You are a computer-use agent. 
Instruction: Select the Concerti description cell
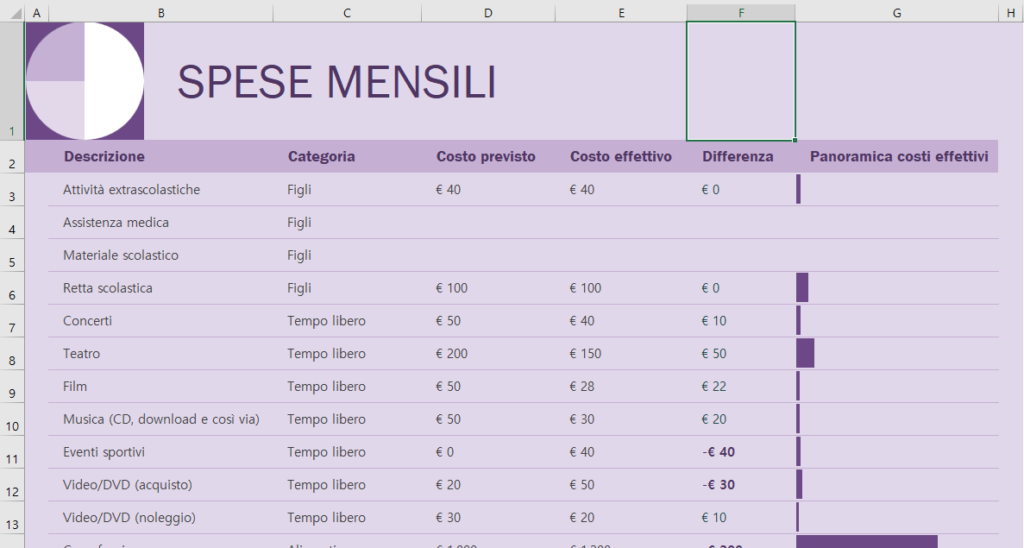pyautogui.click(x=161, y=321)
